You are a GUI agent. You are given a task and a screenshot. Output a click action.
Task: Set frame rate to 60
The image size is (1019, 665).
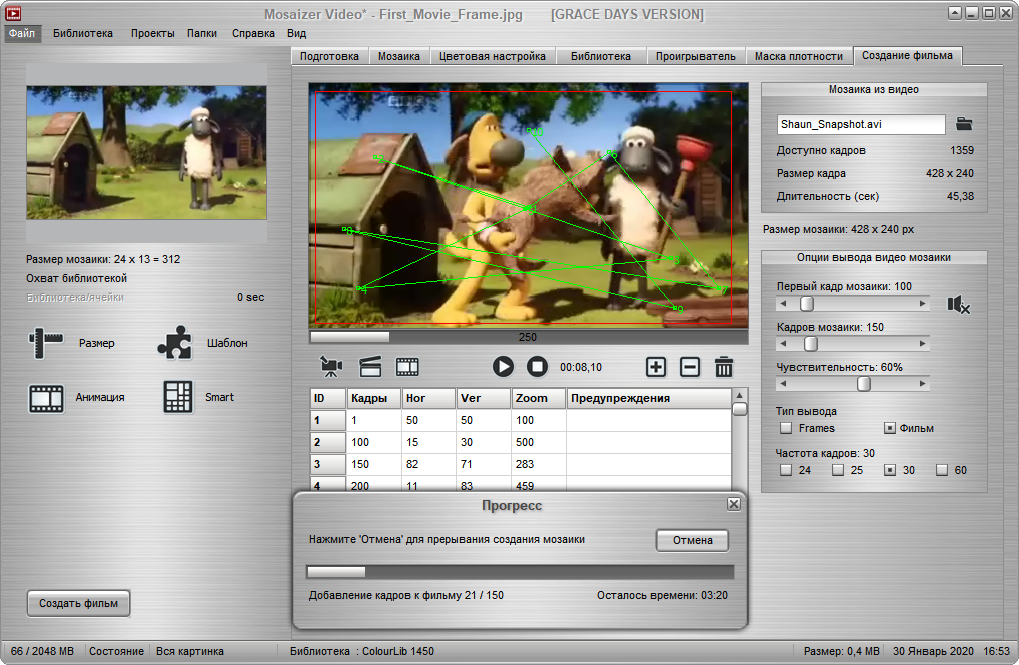pos(942,470)
